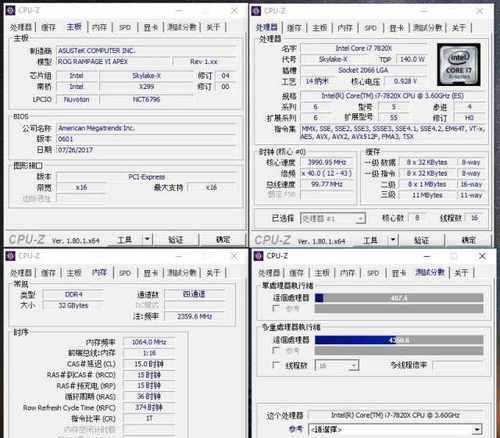Expand the 处理器 #1 selection dropdown
This screenshot has height=438, width=500.
[x=360, y=219]
